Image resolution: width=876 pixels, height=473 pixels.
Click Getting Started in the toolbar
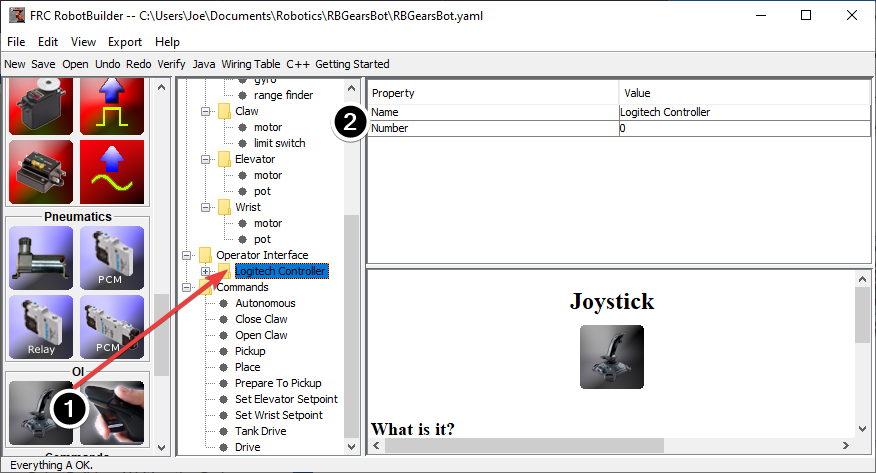point(352,64)
